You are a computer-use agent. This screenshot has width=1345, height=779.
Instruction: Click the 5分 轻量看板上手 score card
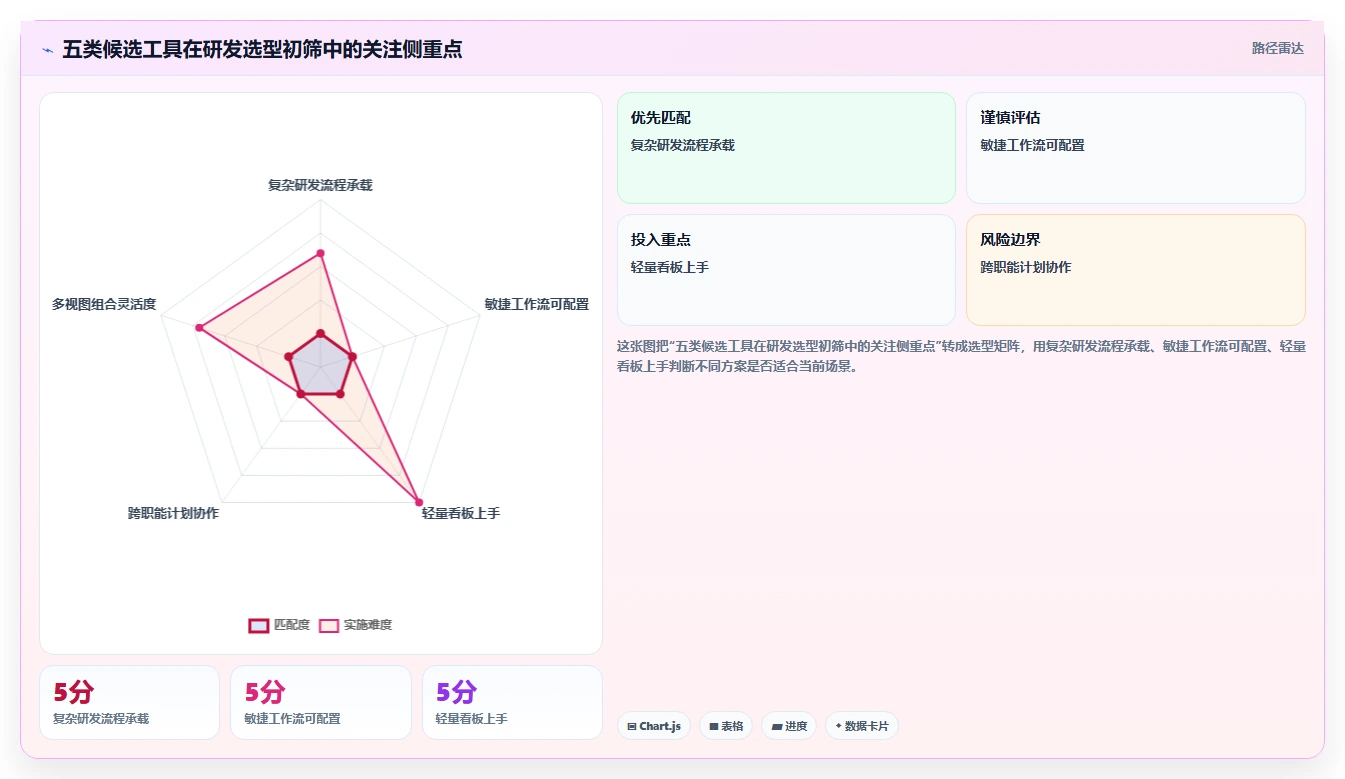[512, 702]
